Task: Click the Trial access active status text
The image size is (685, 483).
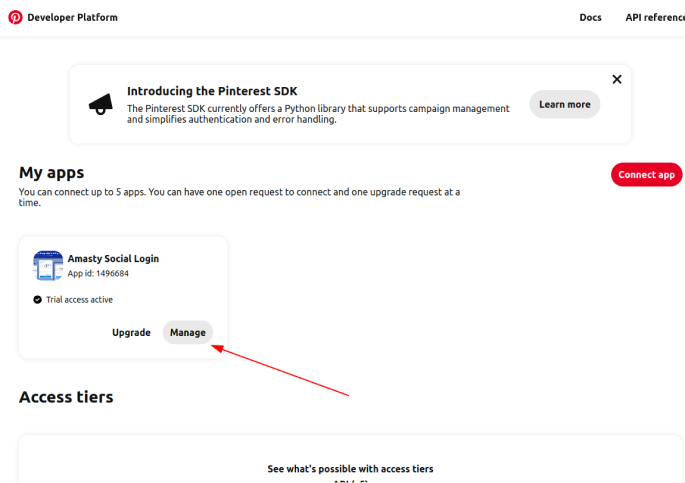Action: (80, 300)
